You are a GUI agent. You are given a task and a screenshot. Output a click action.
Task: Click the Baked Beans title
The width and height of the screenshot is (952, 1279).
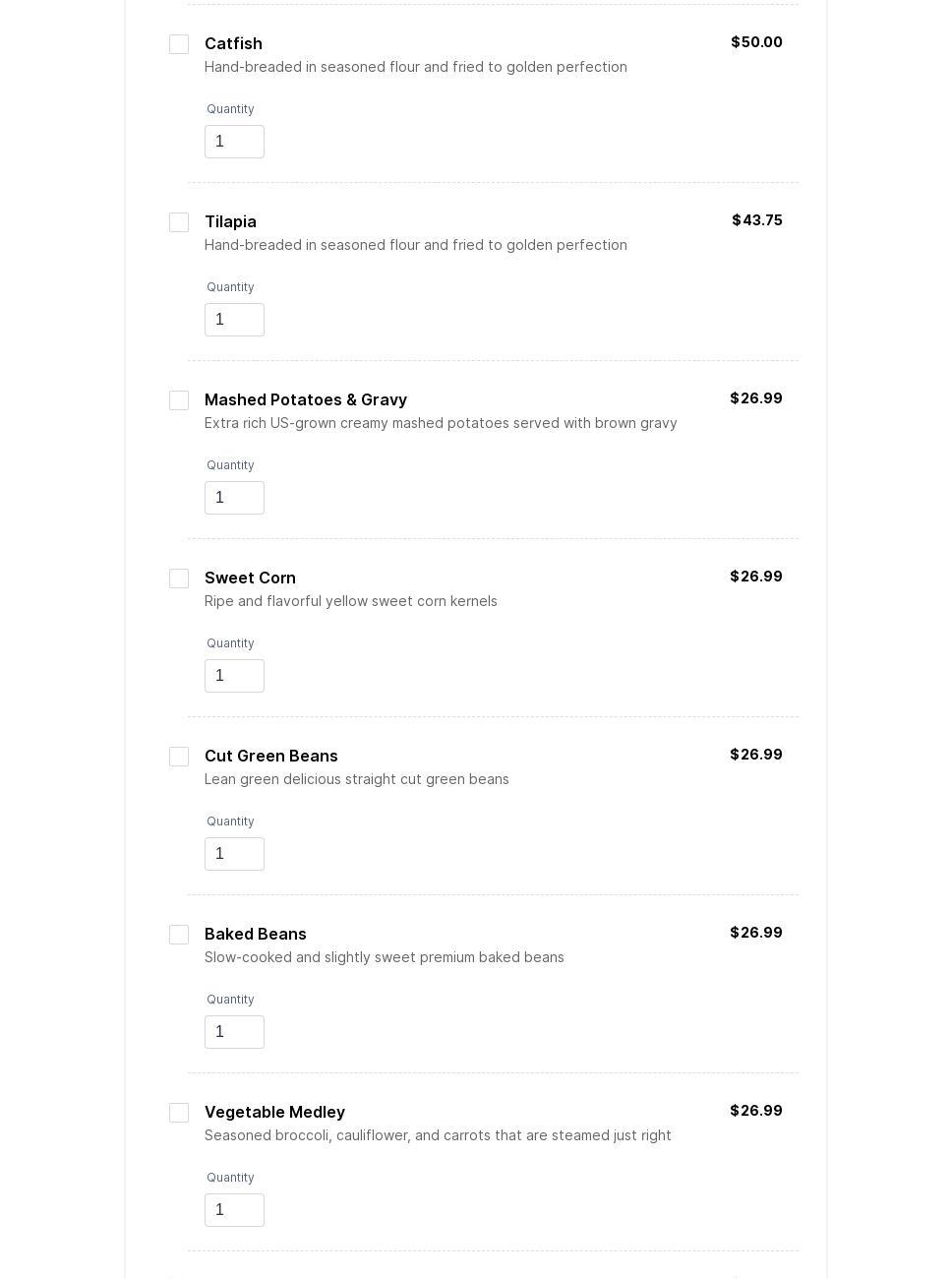point(255,935)
